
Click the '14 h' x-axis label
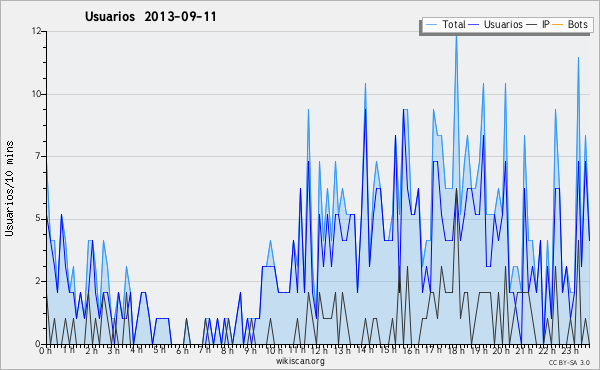365,350
